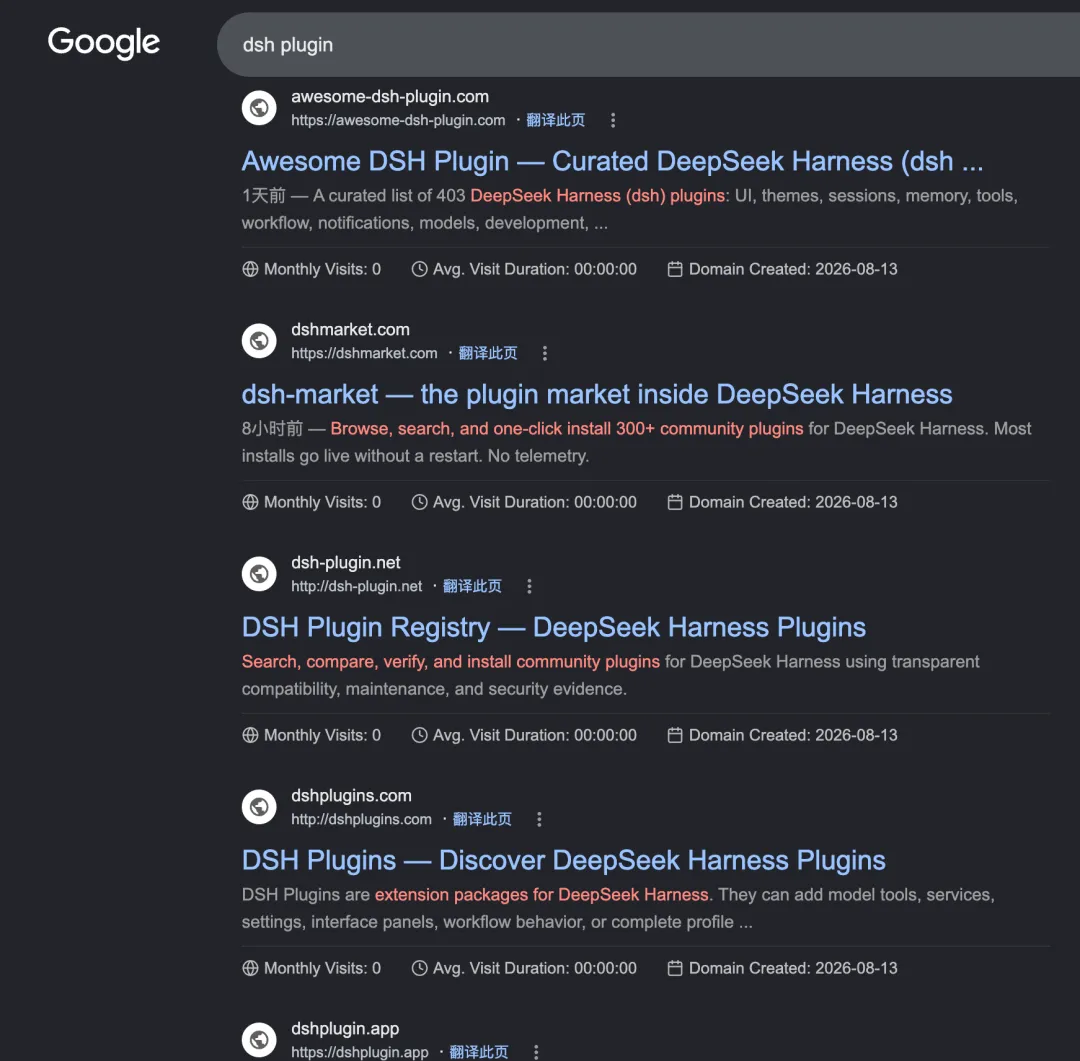Translate the dshplugin.app page via 翻译此页
Screen dimensions: 1080x1061
pos(479,1052)
